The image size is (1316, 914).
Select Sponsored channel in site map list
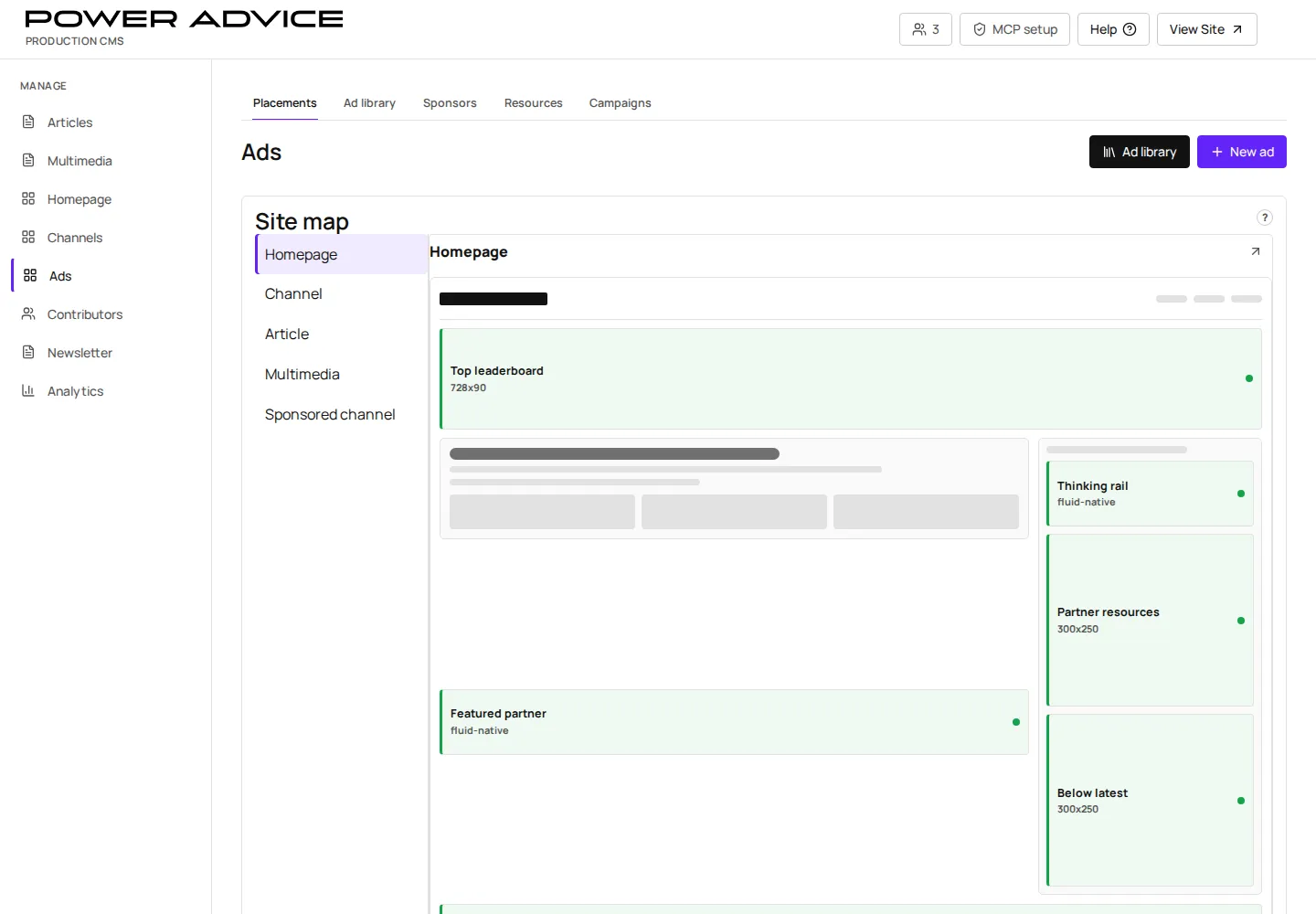342,415
